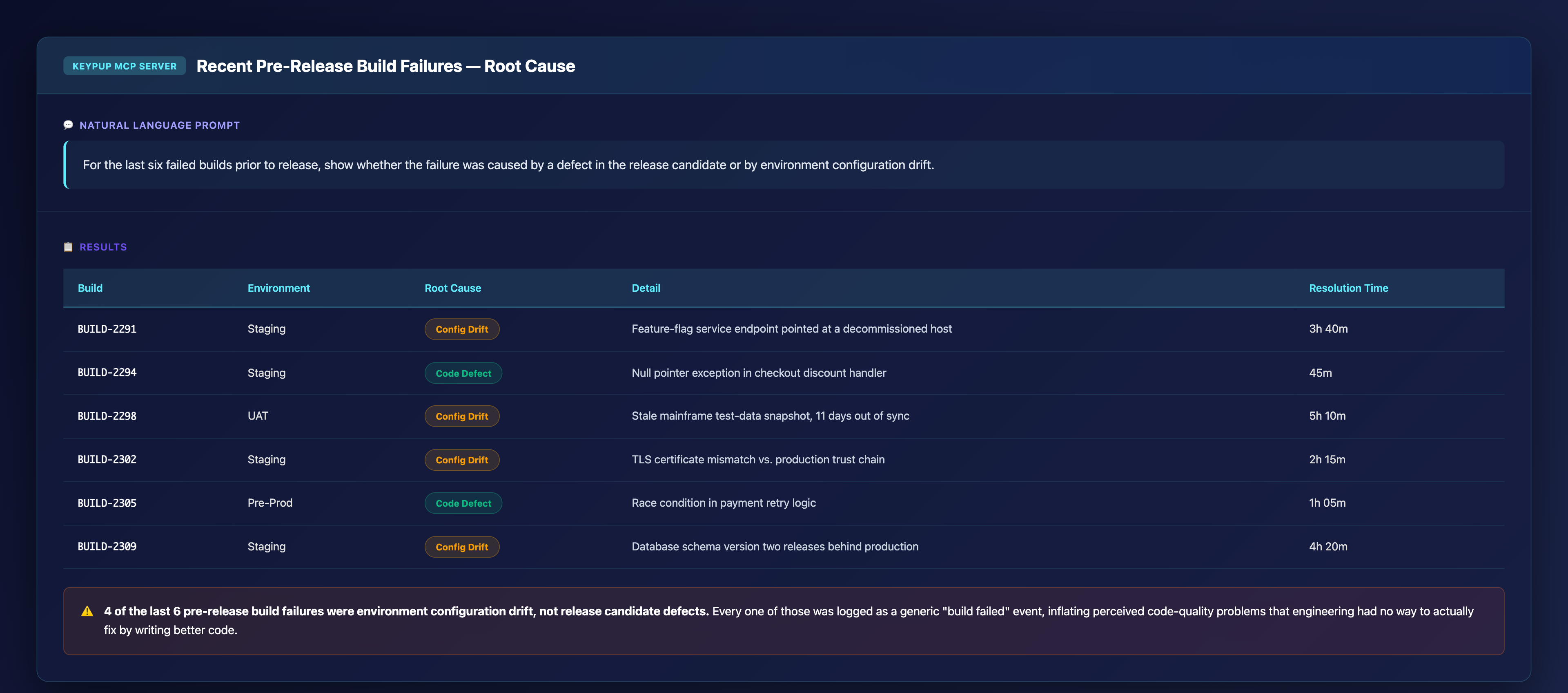Click the clipboard icon beside Results

pos(68,247)
